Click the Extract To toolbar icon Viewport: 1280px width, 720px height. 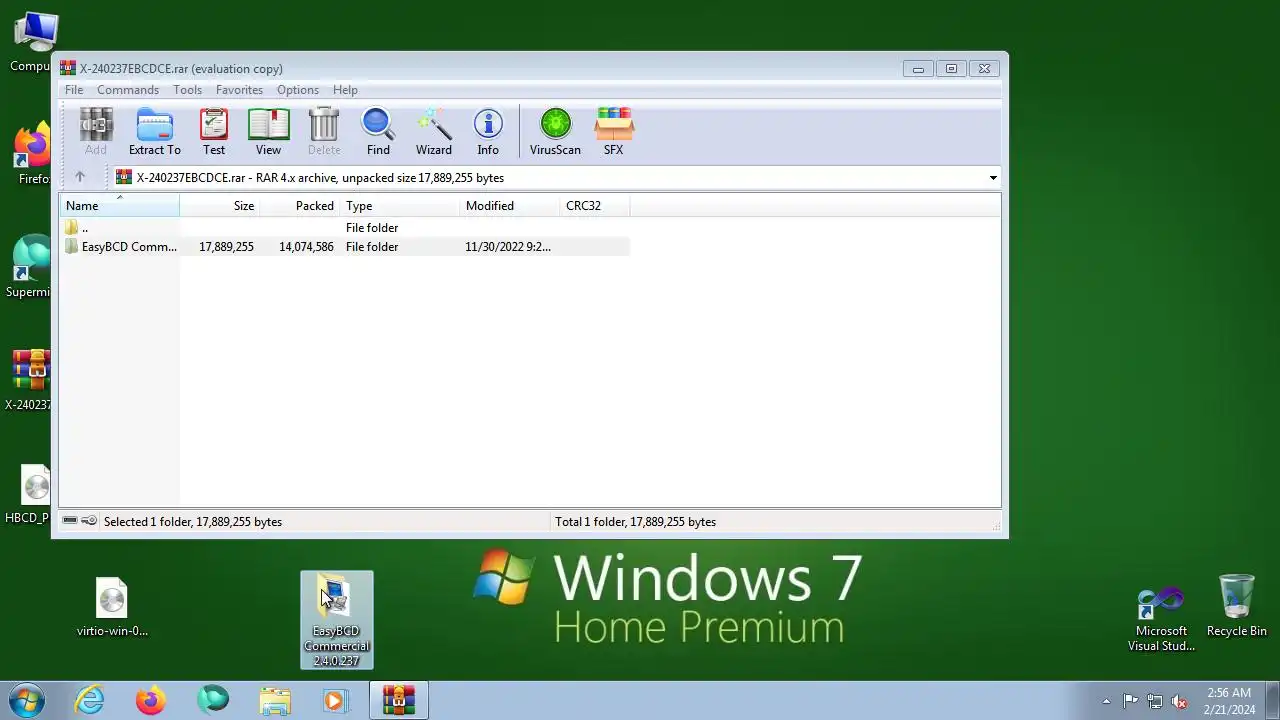[155, 132]
